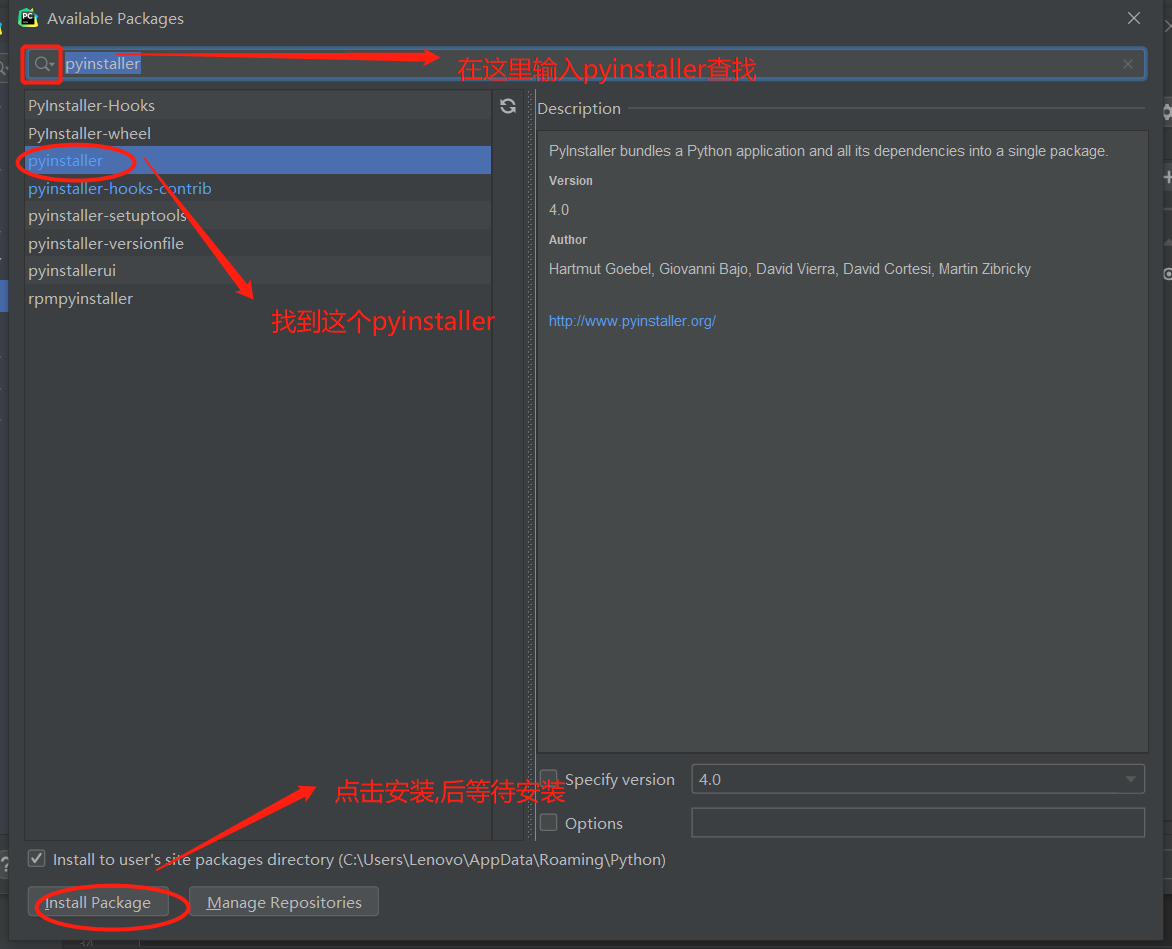Click the search magnifier icon
Screen dimensions: 1172x949
pyautogui.click(x=41, y=63)
